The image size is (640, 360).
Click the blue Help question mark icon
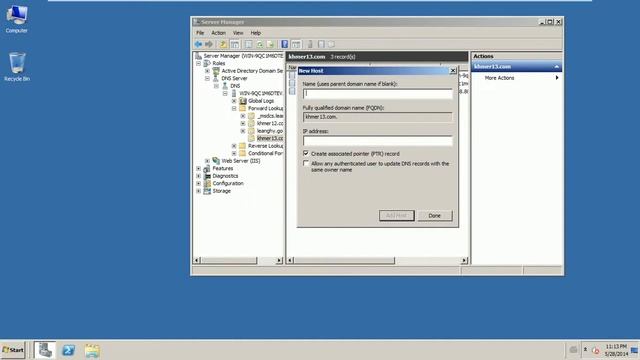click(284, 44)
